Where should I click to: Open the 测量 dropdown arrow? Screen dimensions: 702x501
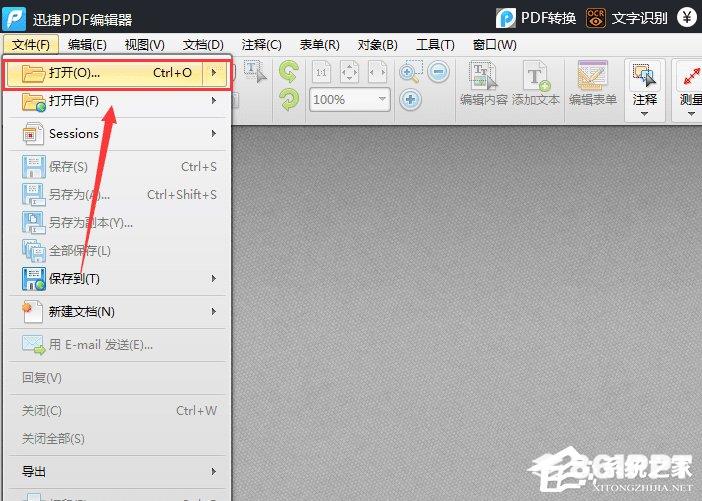(x=691, y=114)
